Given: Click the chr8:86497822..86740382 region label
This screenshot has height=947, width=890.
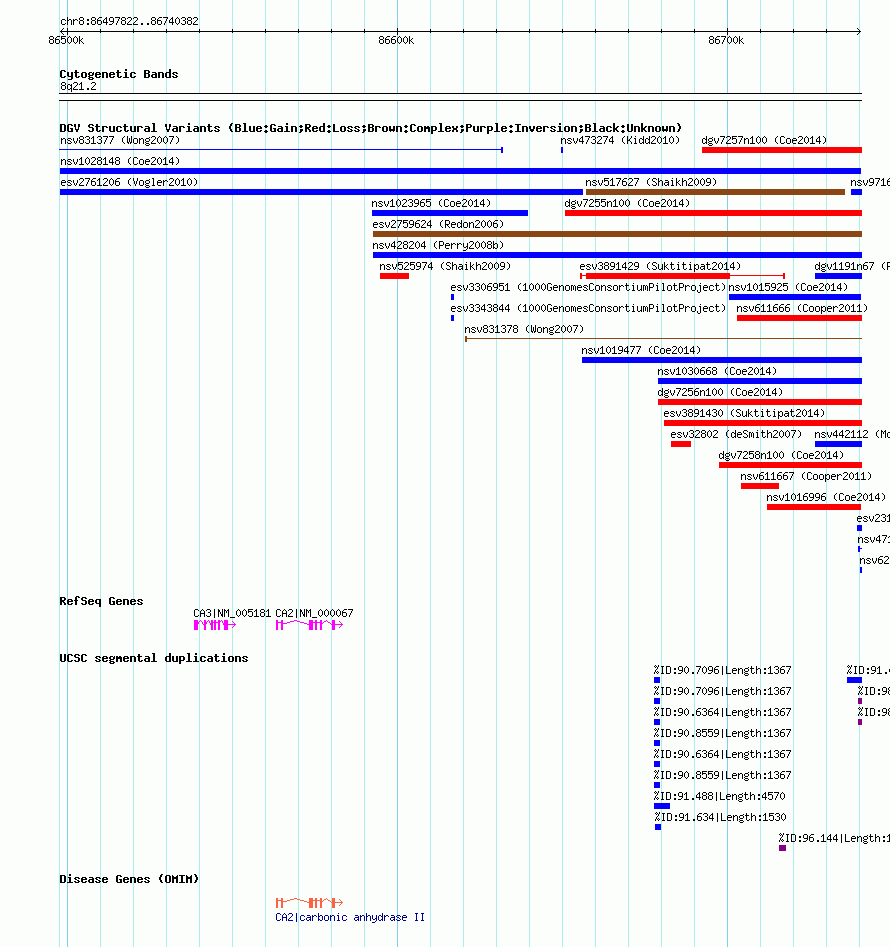Looking at the screenshot, I should pos(129,21).
